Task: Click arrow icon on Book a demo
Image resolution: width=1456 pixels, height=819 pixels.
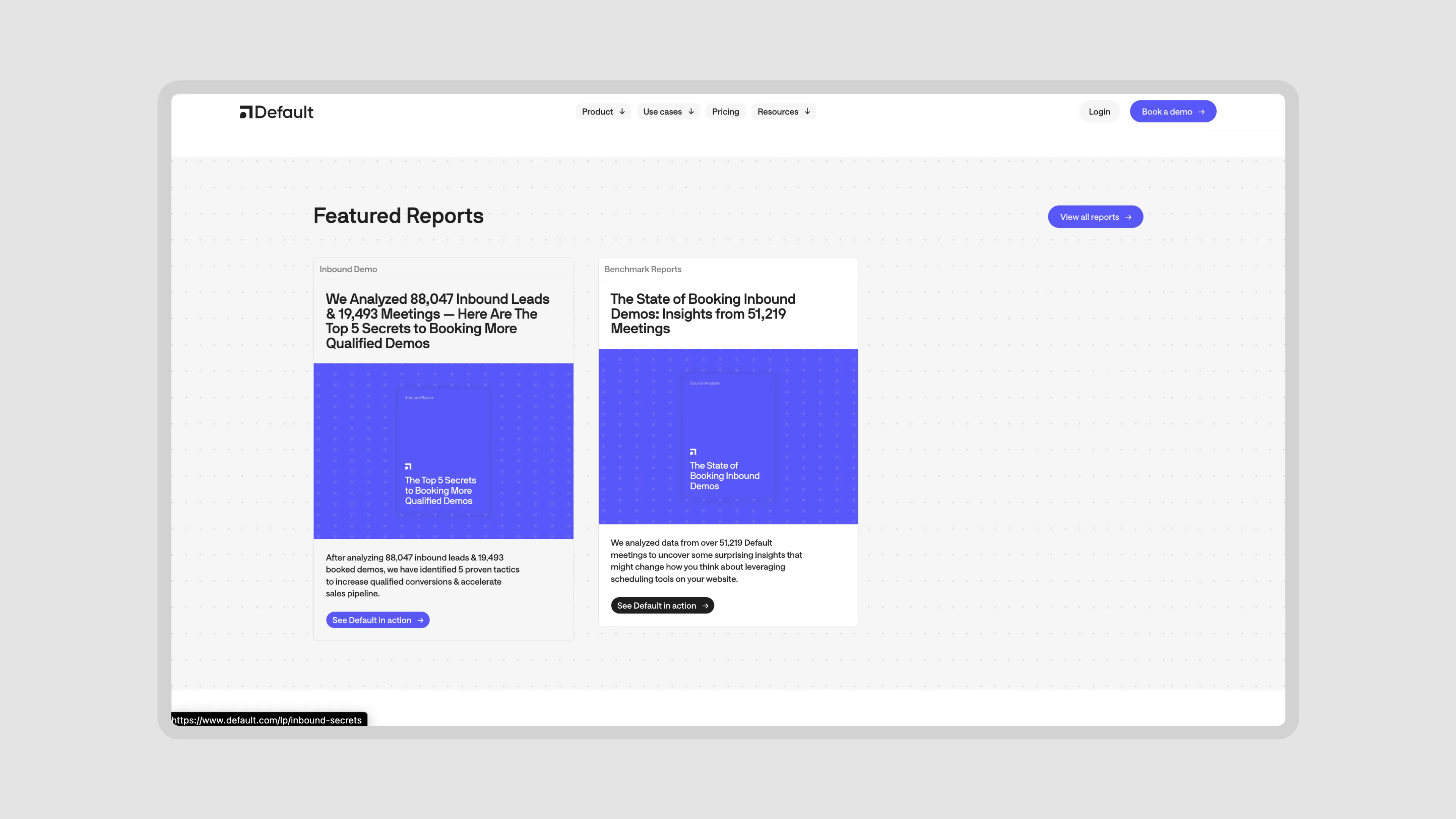Action: [x=1202, y=112]
